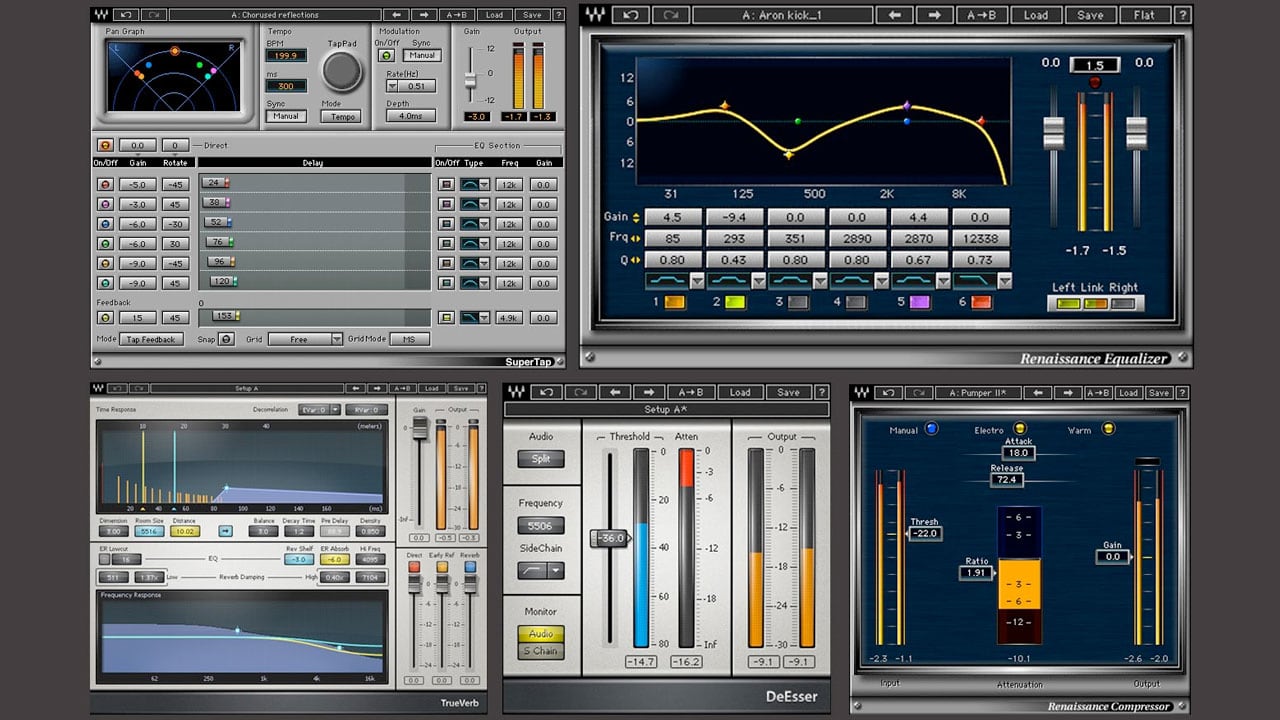Enable band 5 in Renaissance Equalizer
Viewport: 1280px width, 720px height.
click(919, 302)
